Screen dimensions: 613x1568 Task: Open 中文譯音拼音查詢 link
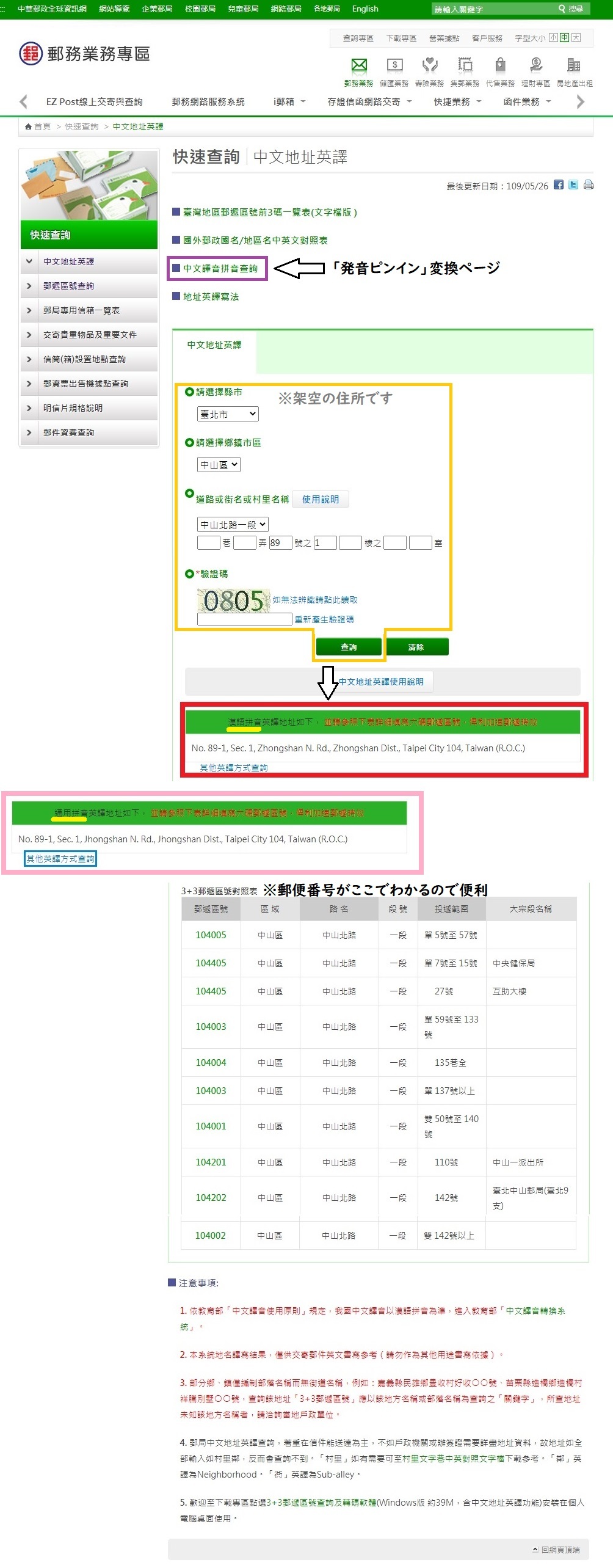pos(220,269)
